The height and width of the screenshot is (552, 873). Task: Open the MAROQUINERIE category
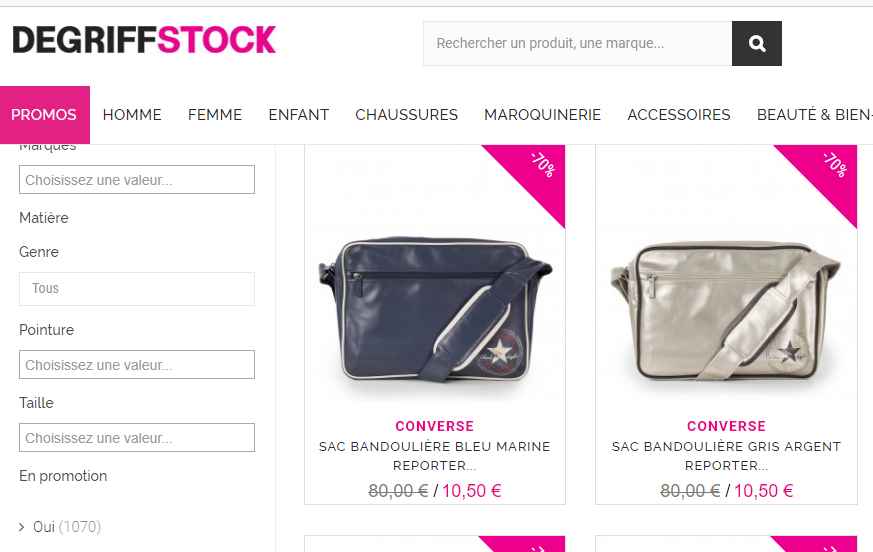coord(542,115)
